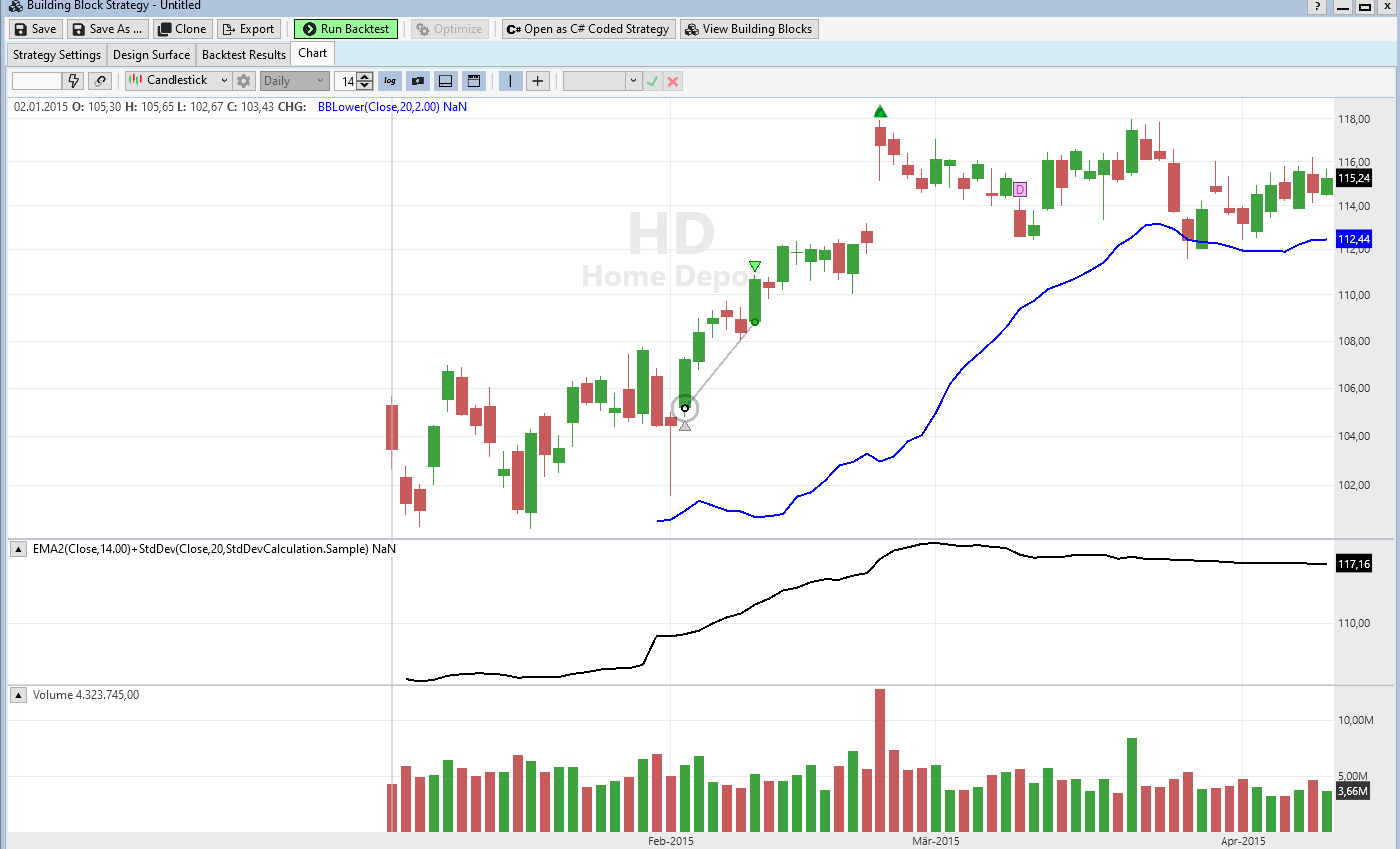Click the green exit triangle marker
The height and width of the screenshot is (849, 1400).
[x=879, y=112]
